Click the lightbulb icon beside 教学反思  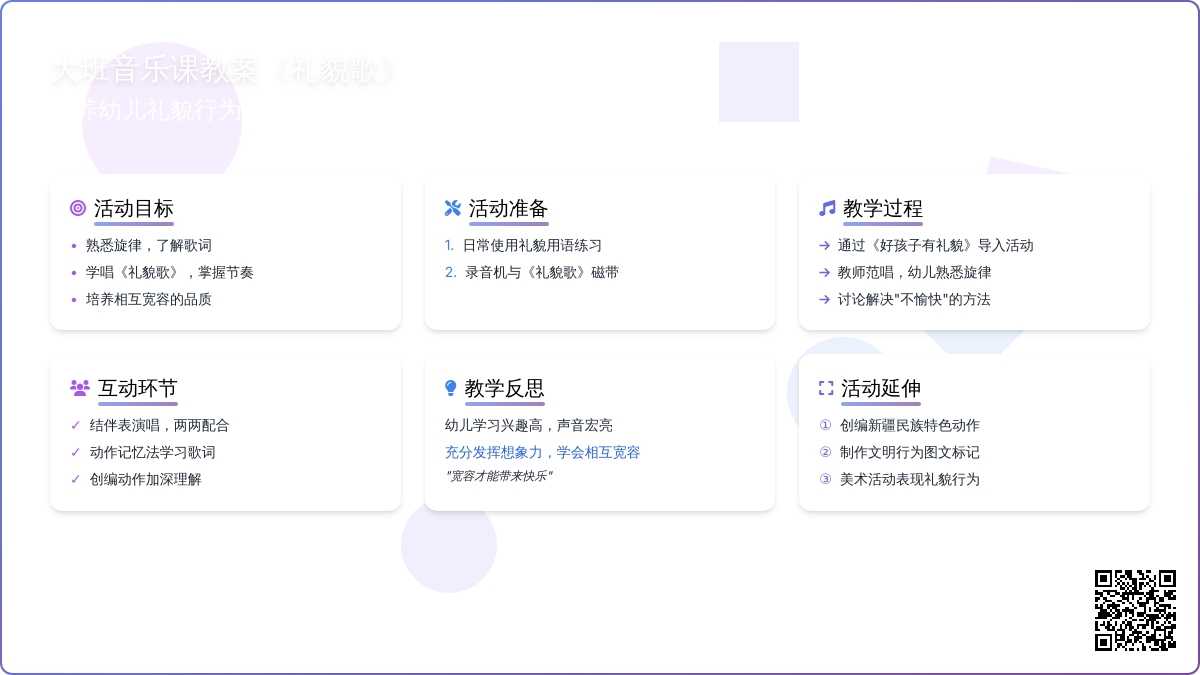coord(451,388)
